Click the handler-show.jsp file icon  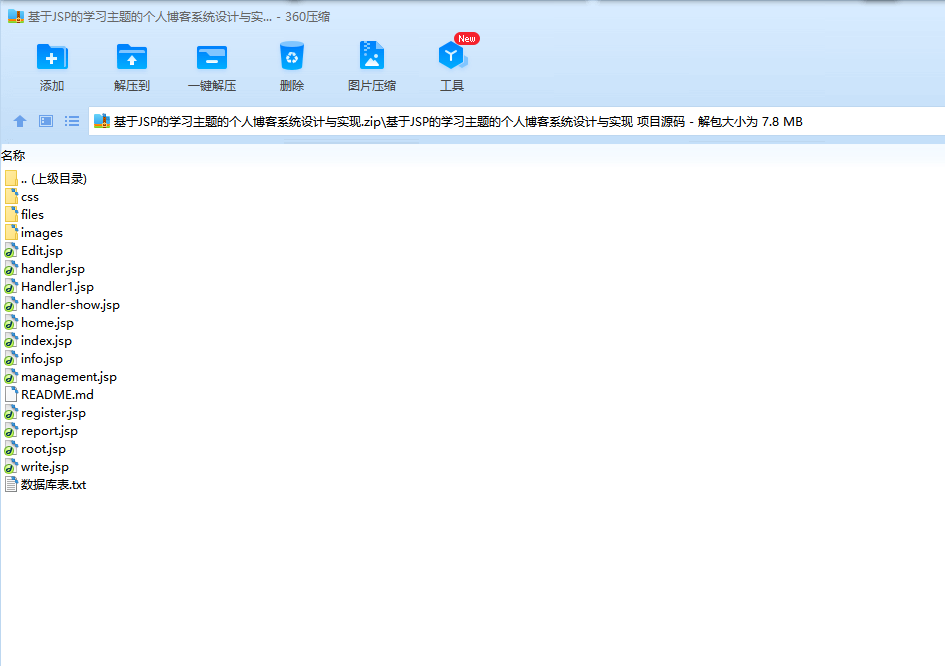pyautogui.click(x=11, y=305)
